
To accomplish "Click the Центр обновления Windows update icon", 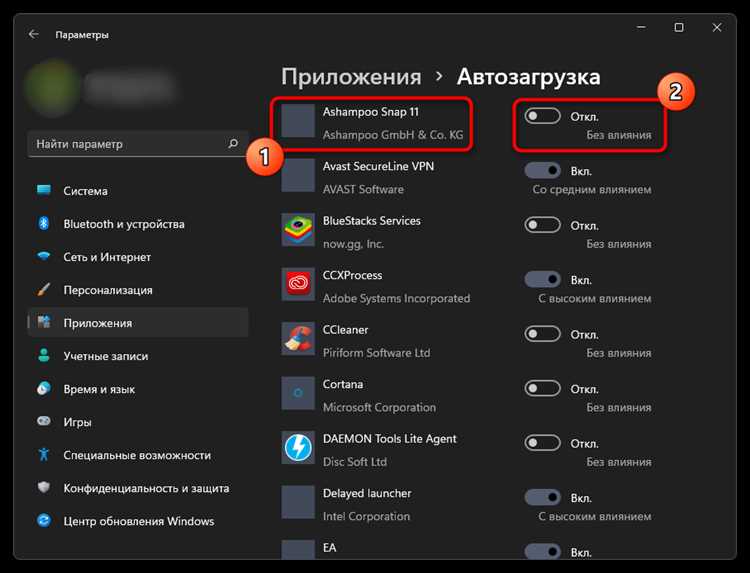I will 44,520.
